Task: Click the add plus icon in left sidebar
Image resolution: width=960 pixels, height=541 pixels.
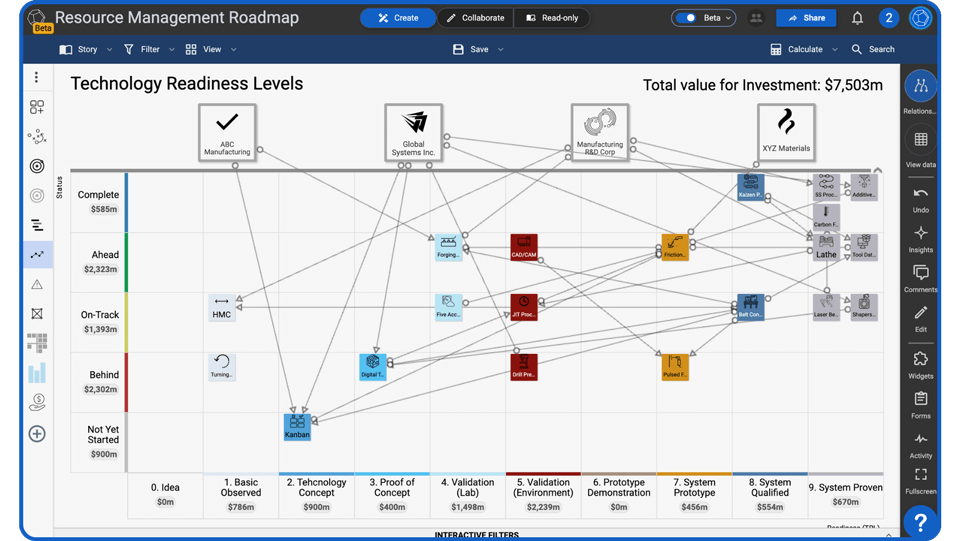Action: coord(37,434)
